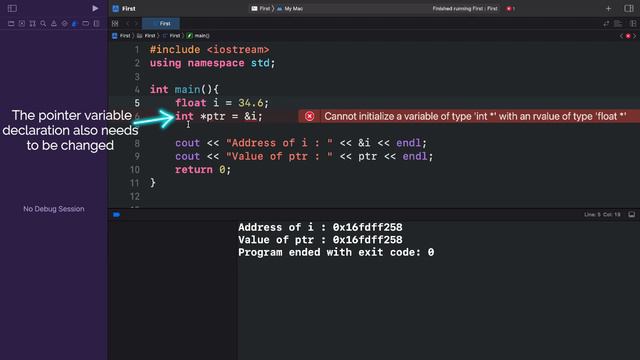
Task: Click 'Line: 5 Col: 18' status text
Action: pyautogui.click(x=602, y=215)
